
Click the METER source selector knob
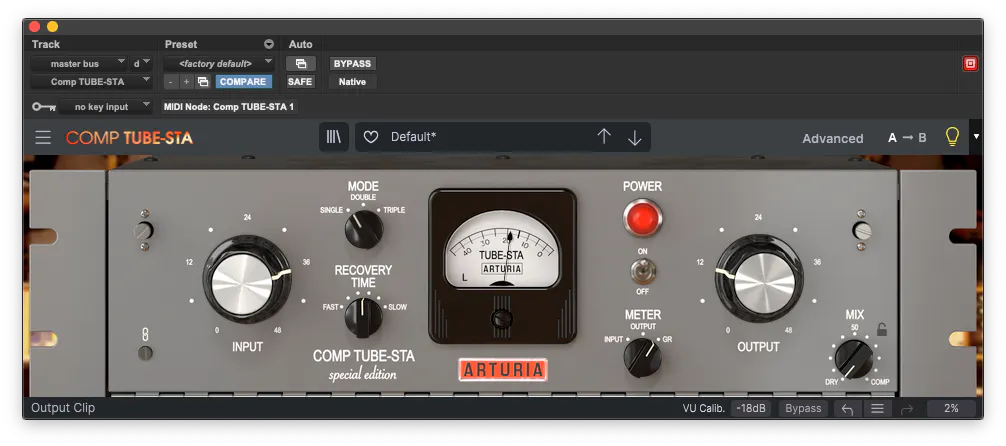[x=642, y=358]
